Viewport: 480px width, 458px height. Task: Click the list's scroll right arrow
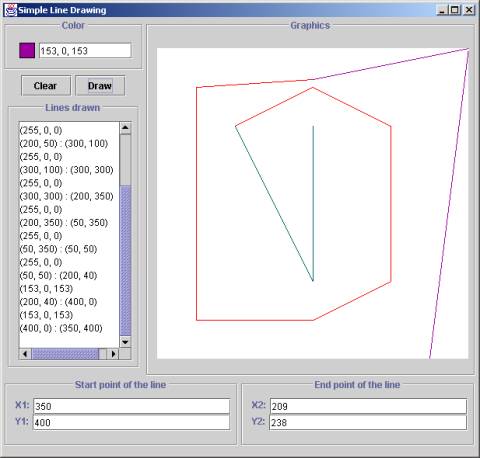click(113, 354)
